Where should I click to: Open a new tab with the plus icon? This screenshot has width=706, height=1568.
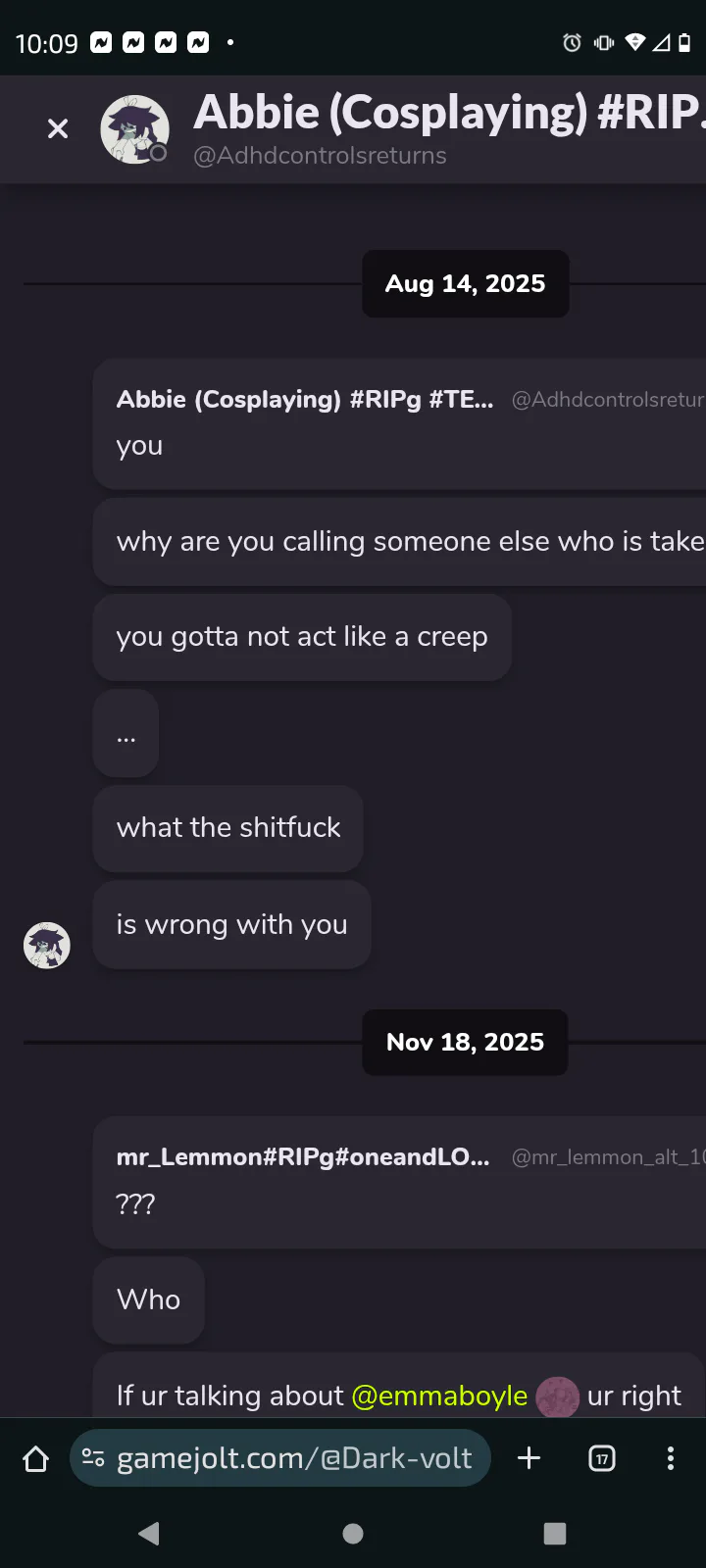tap(529, 1458)
